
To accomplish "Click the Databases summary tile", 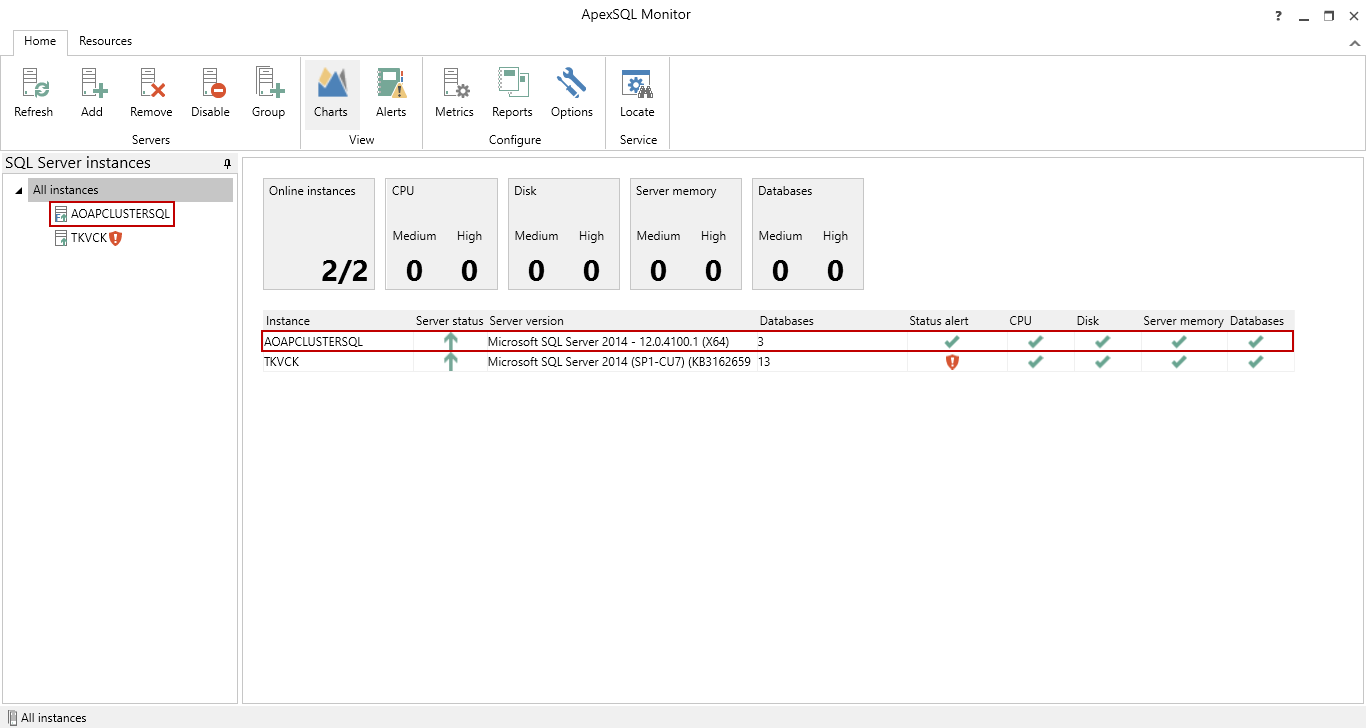I will (807, 234).
